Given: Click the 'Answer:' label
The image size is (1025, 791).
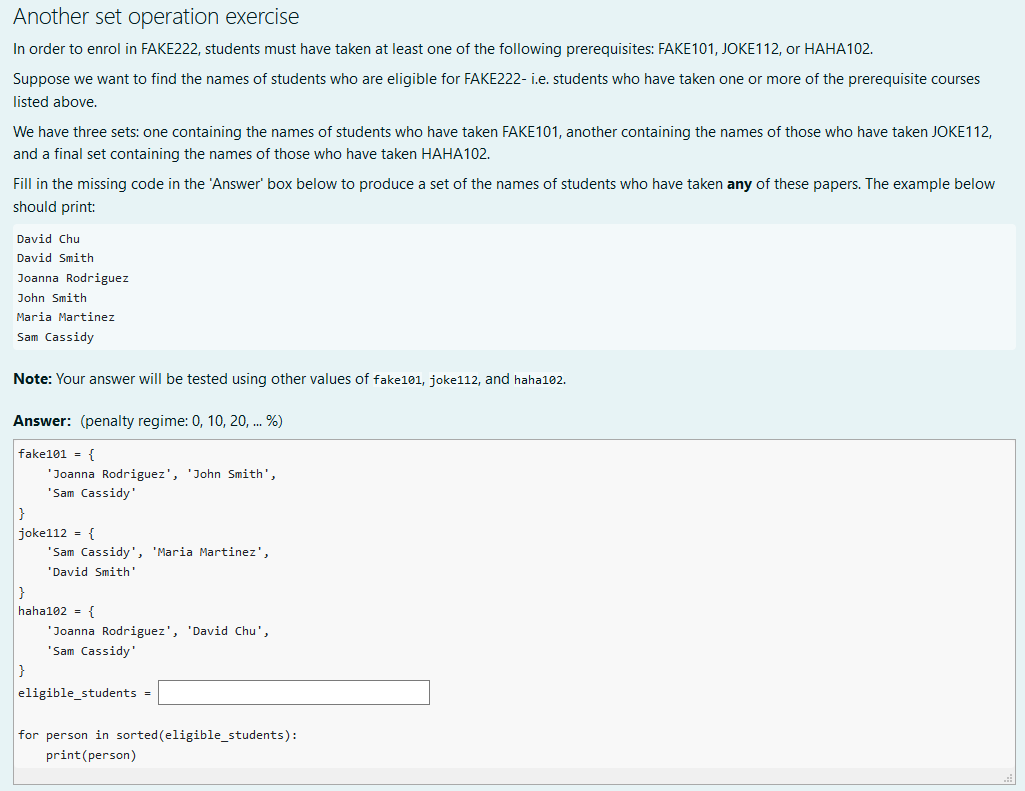Looking at the screenshot, I should (42, 421).
